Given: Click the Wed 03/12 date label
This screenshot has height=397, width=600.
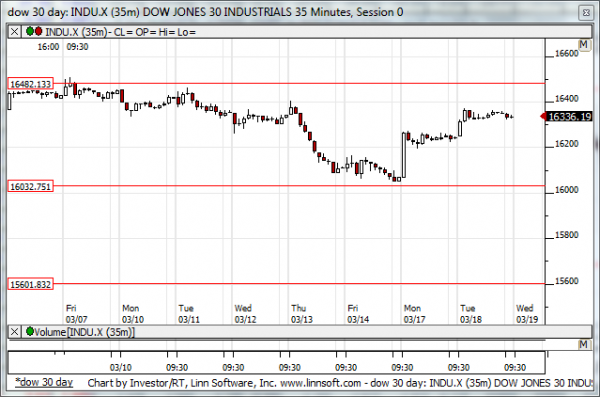Looking at the screenshot, I should pyautogui.click(x=245, y=314).
